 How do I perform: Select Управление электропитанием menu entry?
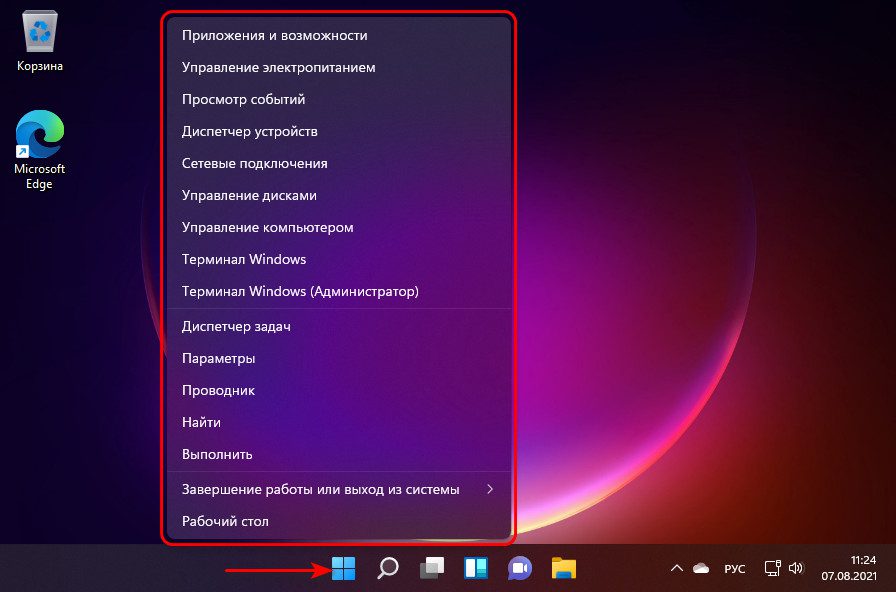(339, 67)
